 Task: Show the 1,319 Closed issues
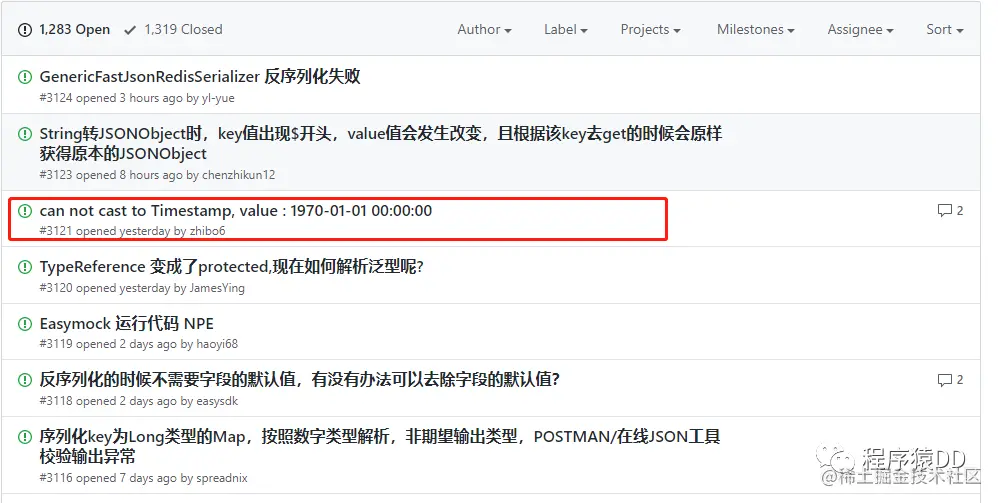click(x=173, y=30)
